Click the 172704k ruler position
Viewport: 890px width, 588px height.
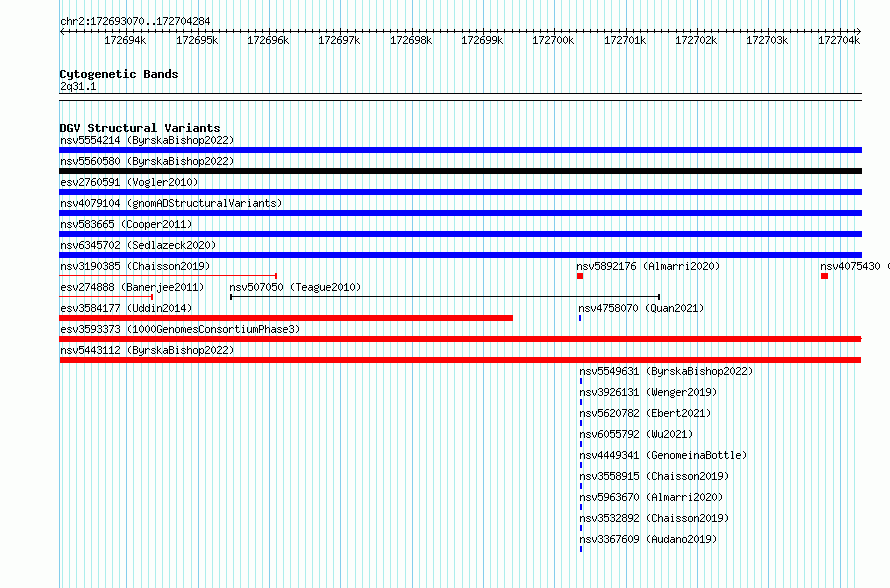click(x=839, y=40)
